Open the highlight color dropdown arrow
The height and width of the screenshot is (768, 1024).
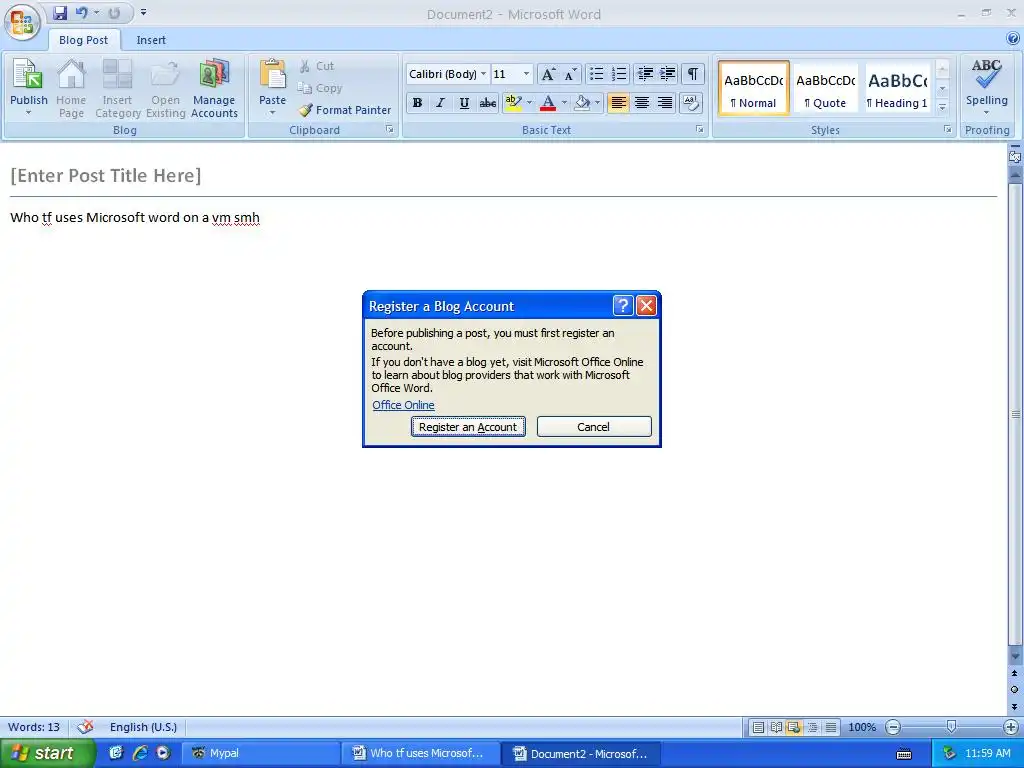[x=529, y=103]
